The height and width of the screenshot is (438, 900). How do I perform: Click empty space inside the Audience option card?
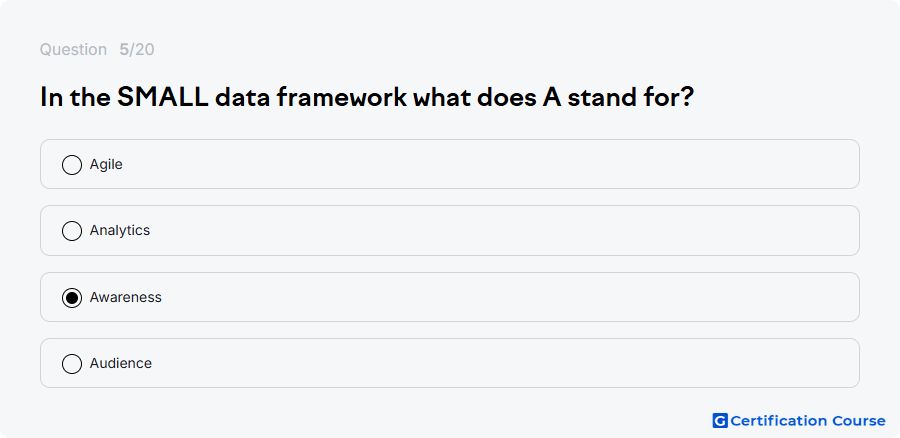tap(488, 363)
